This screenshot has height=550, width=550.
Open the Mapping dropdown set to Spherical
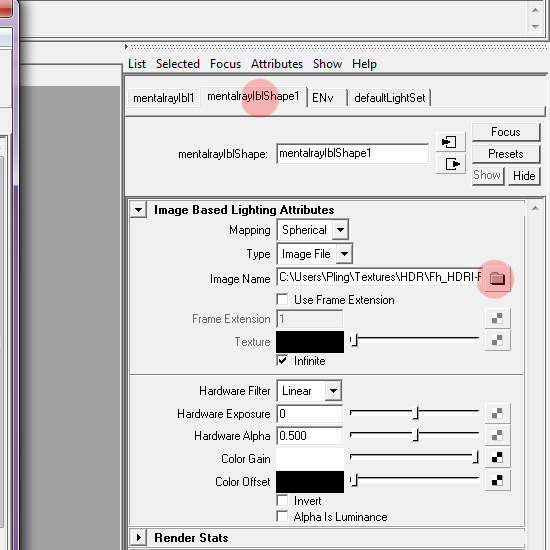tap(313, 230)
